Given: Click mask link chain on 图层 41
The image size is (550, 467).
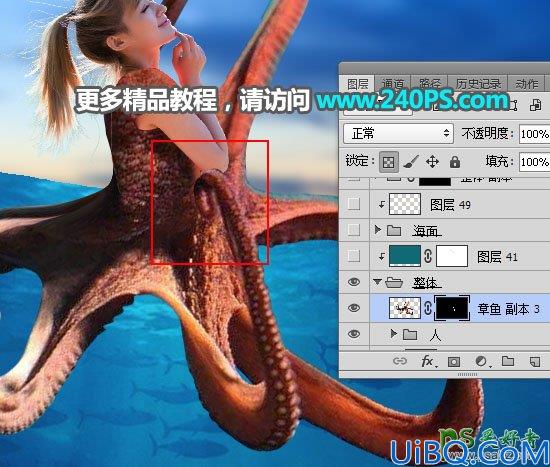Looking at the screenshot, I should [428, 256].
